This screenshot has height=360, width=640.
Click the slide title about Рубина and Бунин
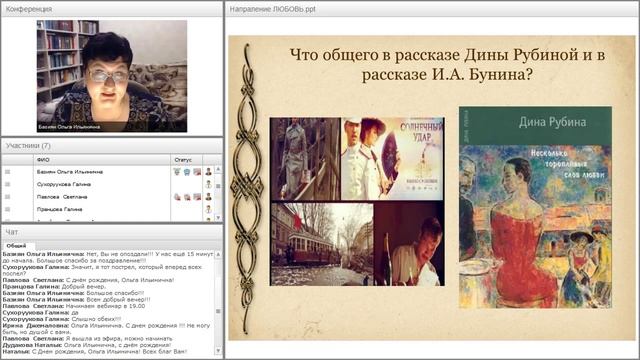447,64
